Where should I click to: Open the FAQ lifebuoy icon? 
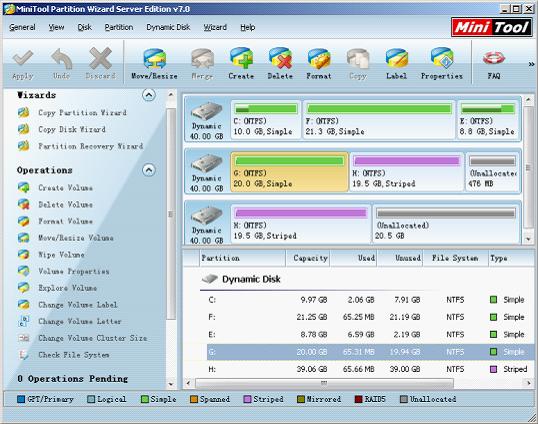pyautogui.click(x=494, y=64)
